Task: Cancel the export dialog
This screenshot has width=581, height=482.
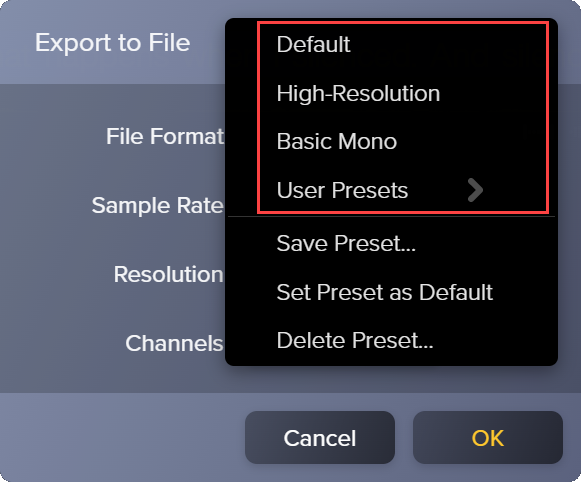Action: [x=320, y=438]
